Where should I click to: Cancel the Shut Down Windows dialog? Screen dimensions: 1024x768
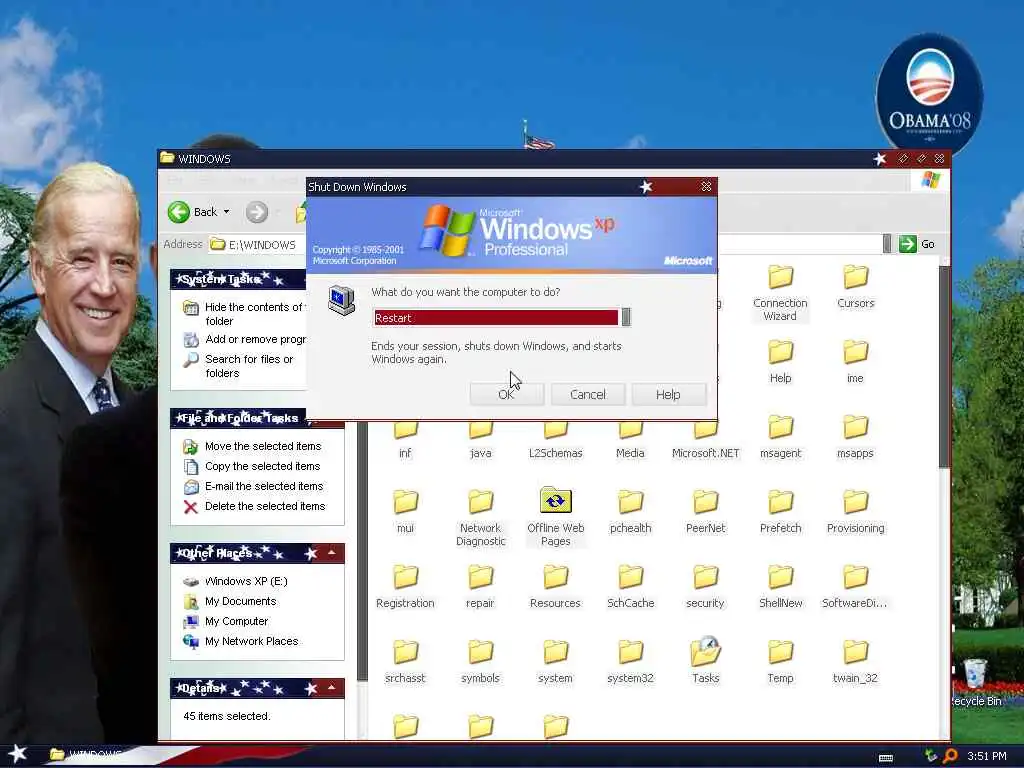588,394
